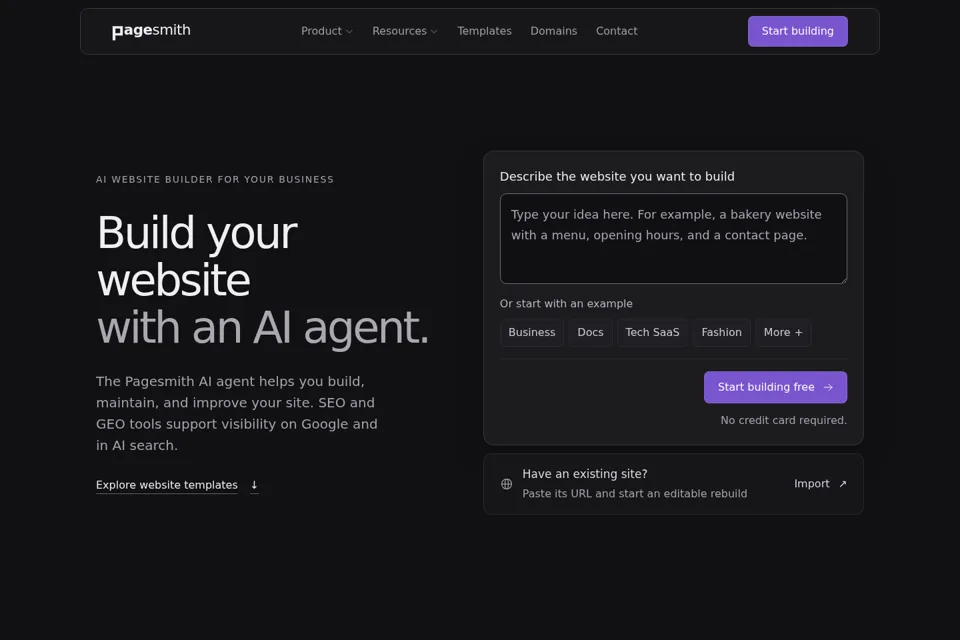Viewport: 960px width, 640px height.
Task: Focus the website idea text area
Action: point(673,238)
